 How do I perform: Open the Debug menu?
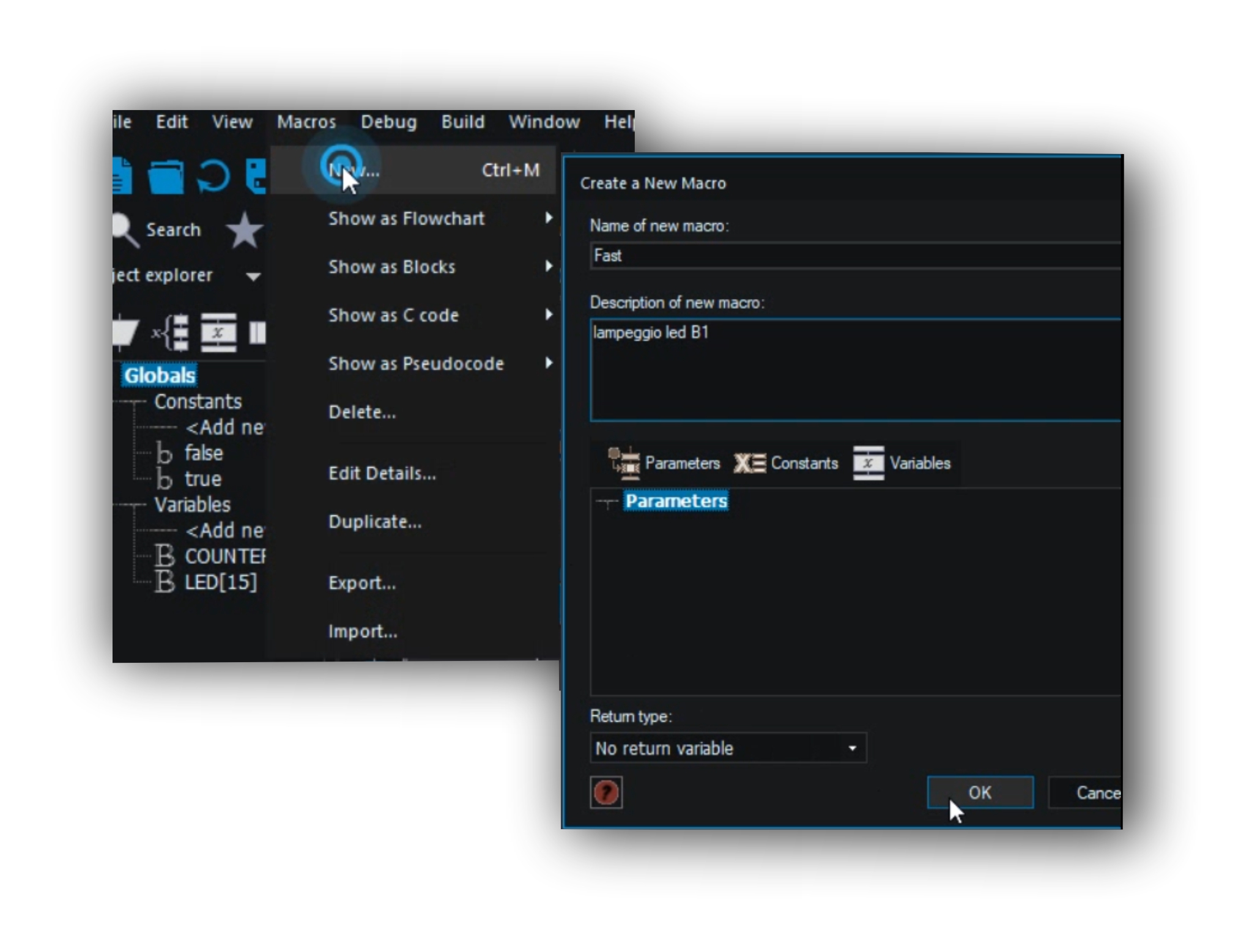(388, 122)
